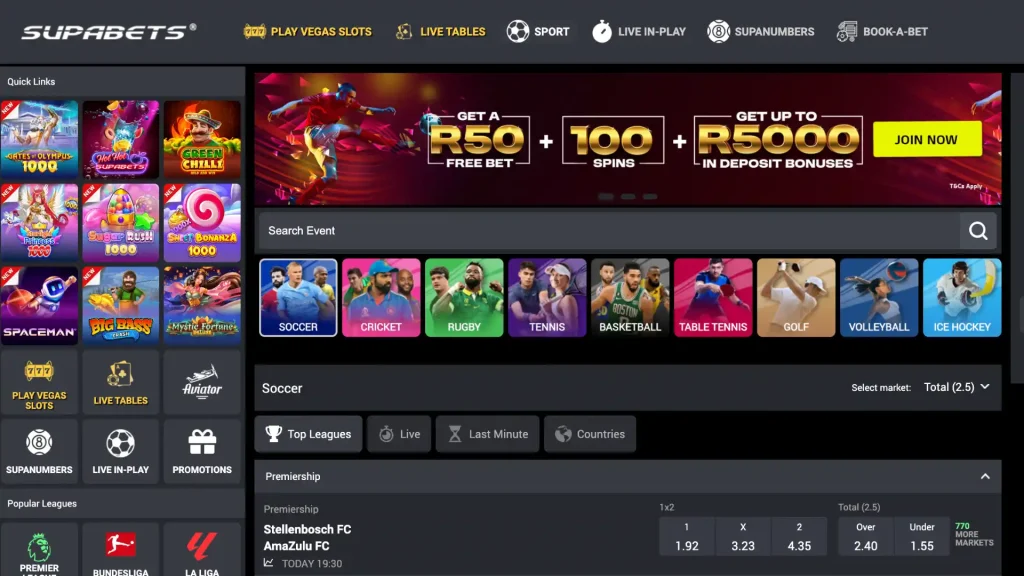Open Live Tables quick link tile
The image size is (1024, 576).
pyautogui.click(x=121, y=383)
